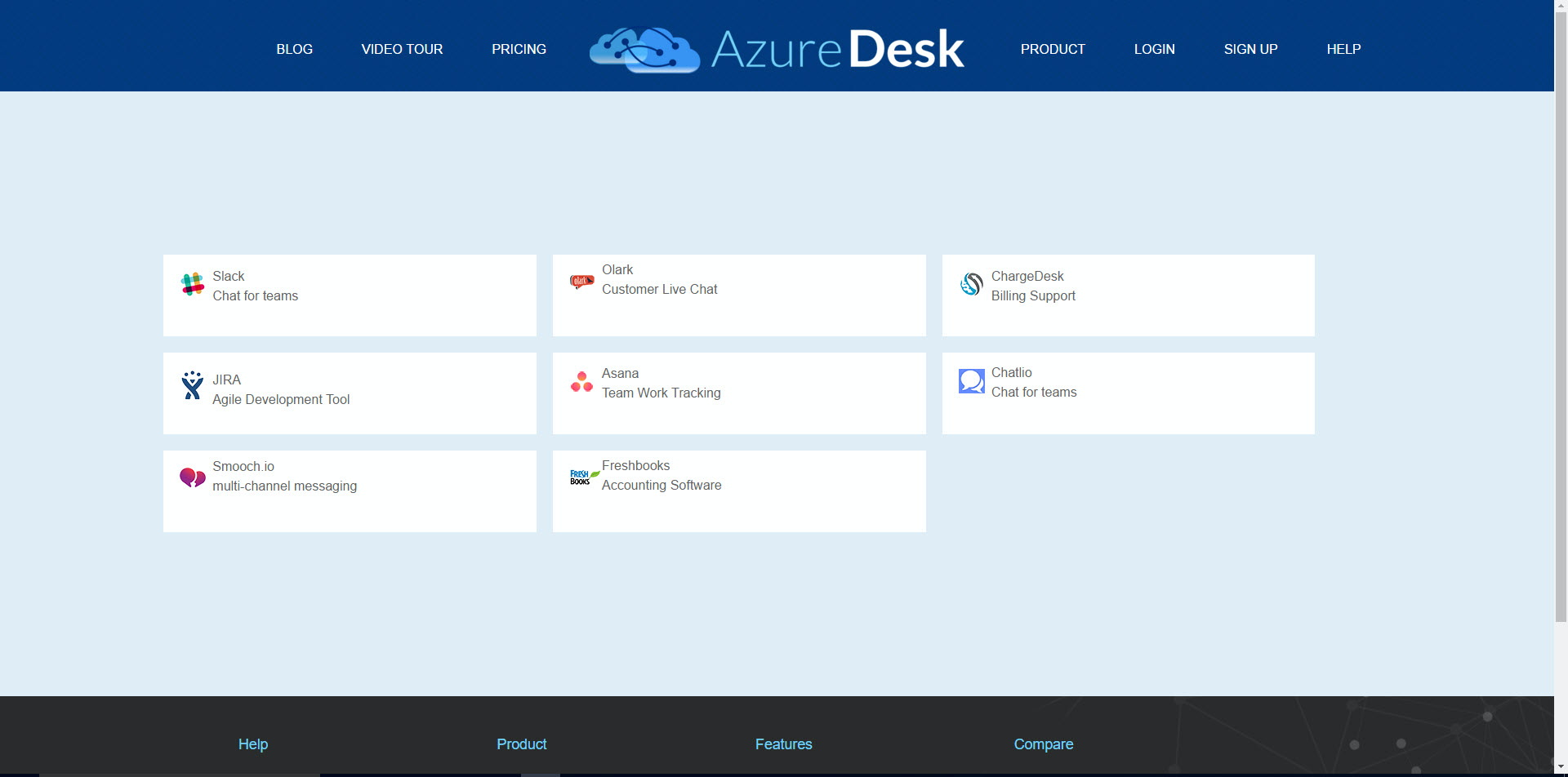Open the Pricing page
The width and height of the screenshot is (1568, 777).
519,49
